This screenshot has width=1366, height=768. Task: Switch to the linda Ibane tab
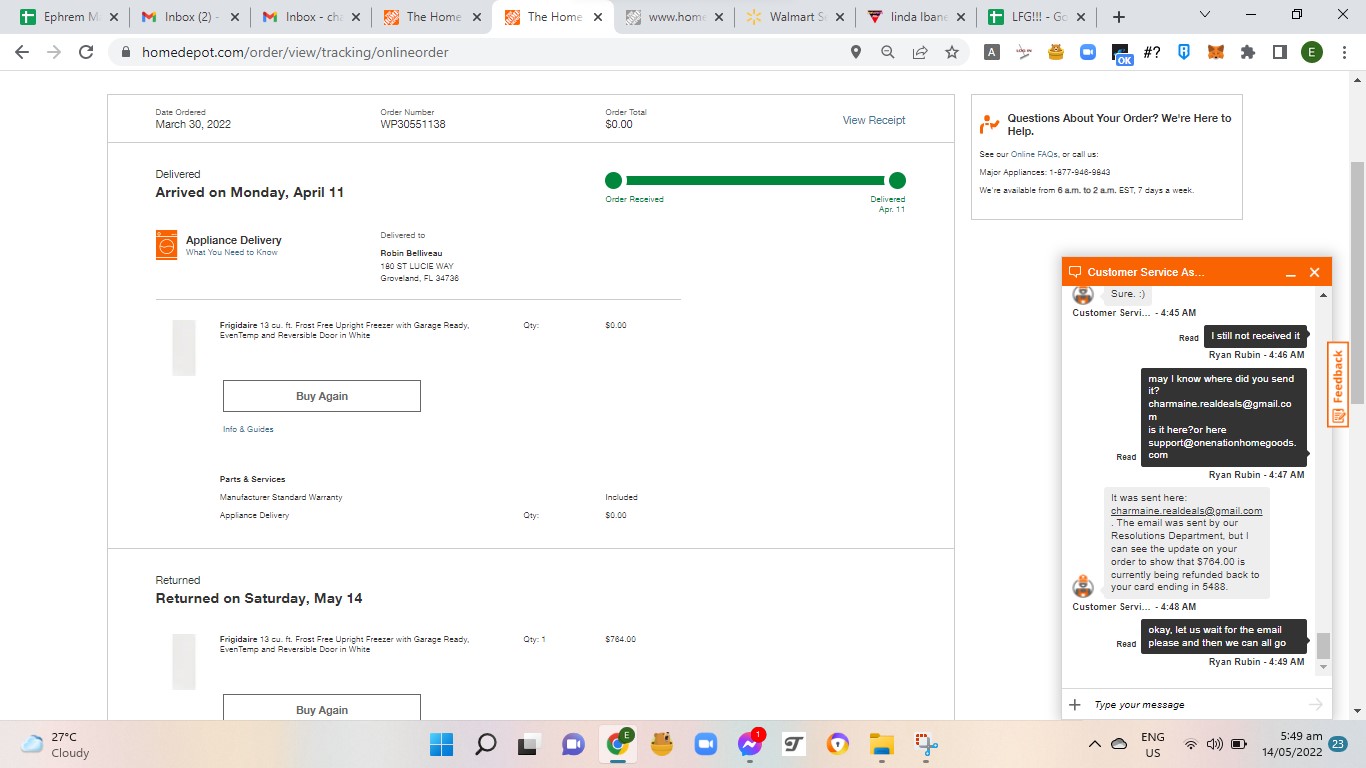tap(916, 17)
